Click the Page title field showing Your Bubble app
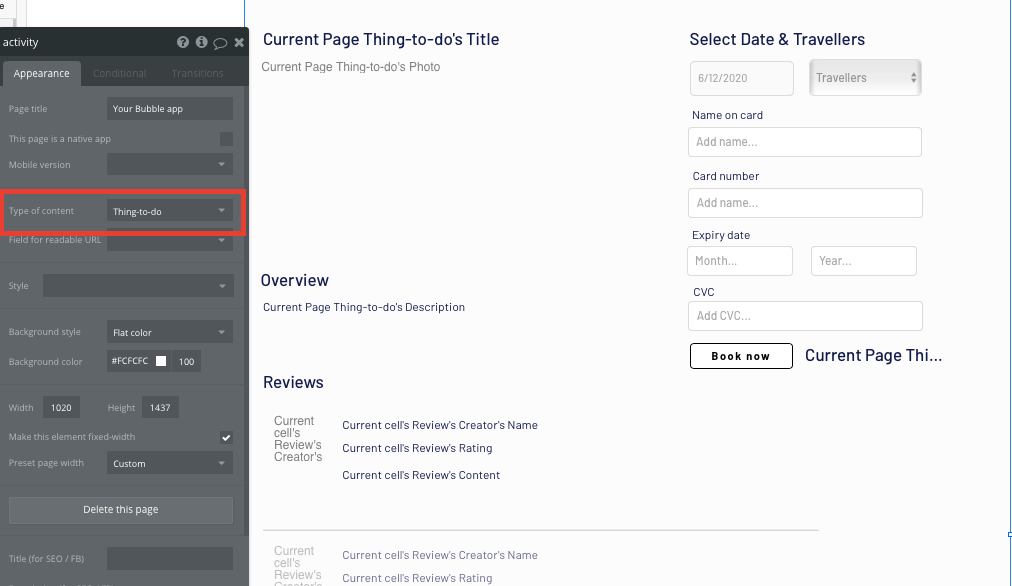1012x586 pixels. [168, 108]
